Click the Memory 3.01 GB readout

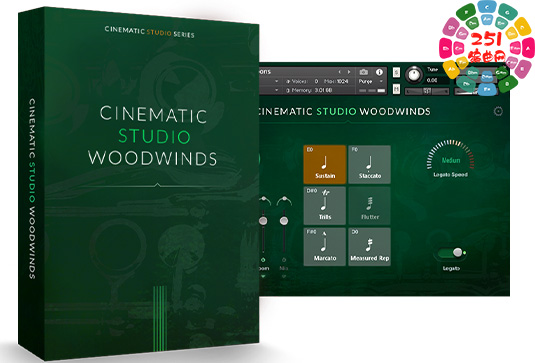tap(309, 90)
